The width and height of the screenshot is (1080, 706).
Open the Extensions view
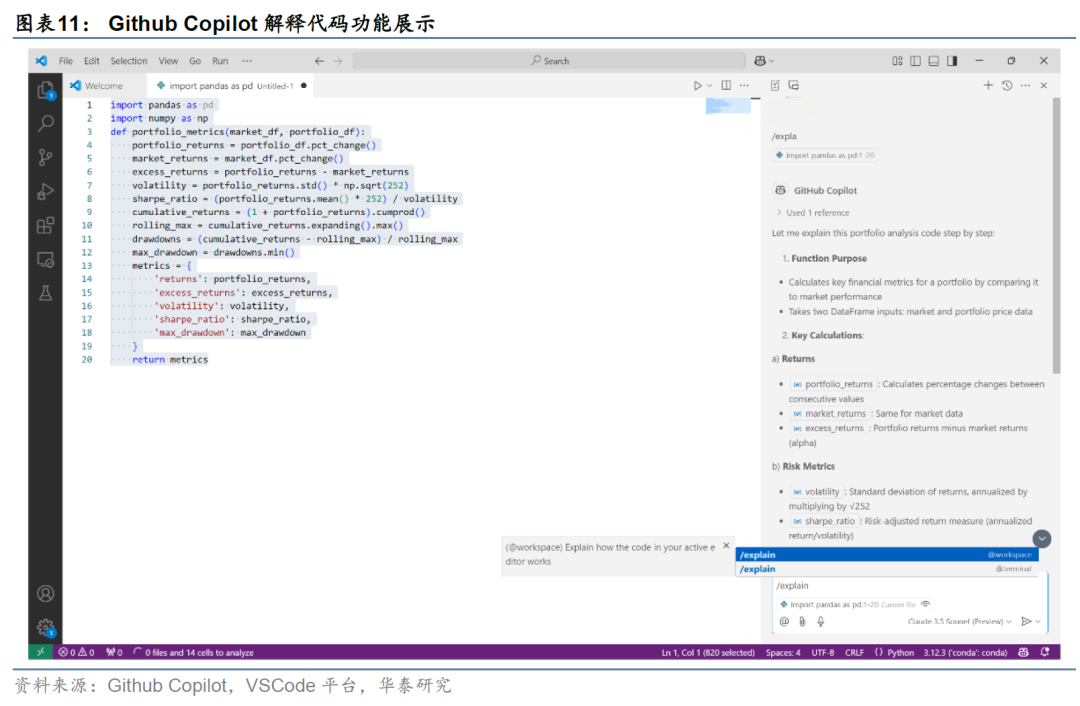coord(45,225)
